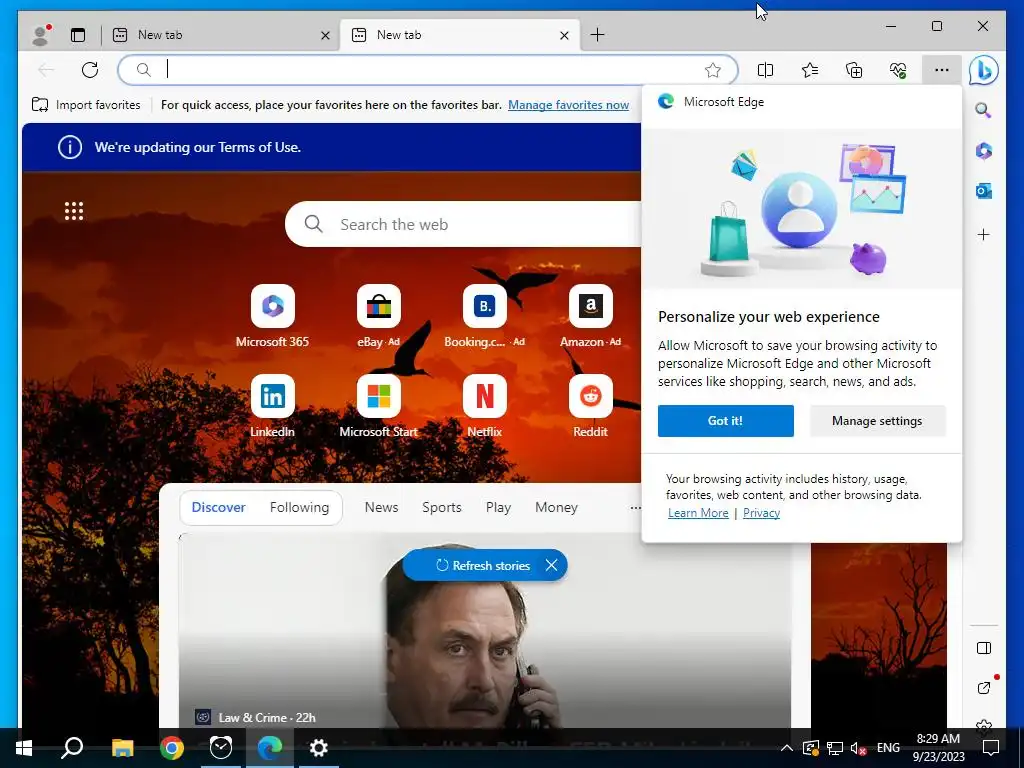Open the Bing chat sidebar icon
The width and height of the screenshot is (1024, 768).
984,70
